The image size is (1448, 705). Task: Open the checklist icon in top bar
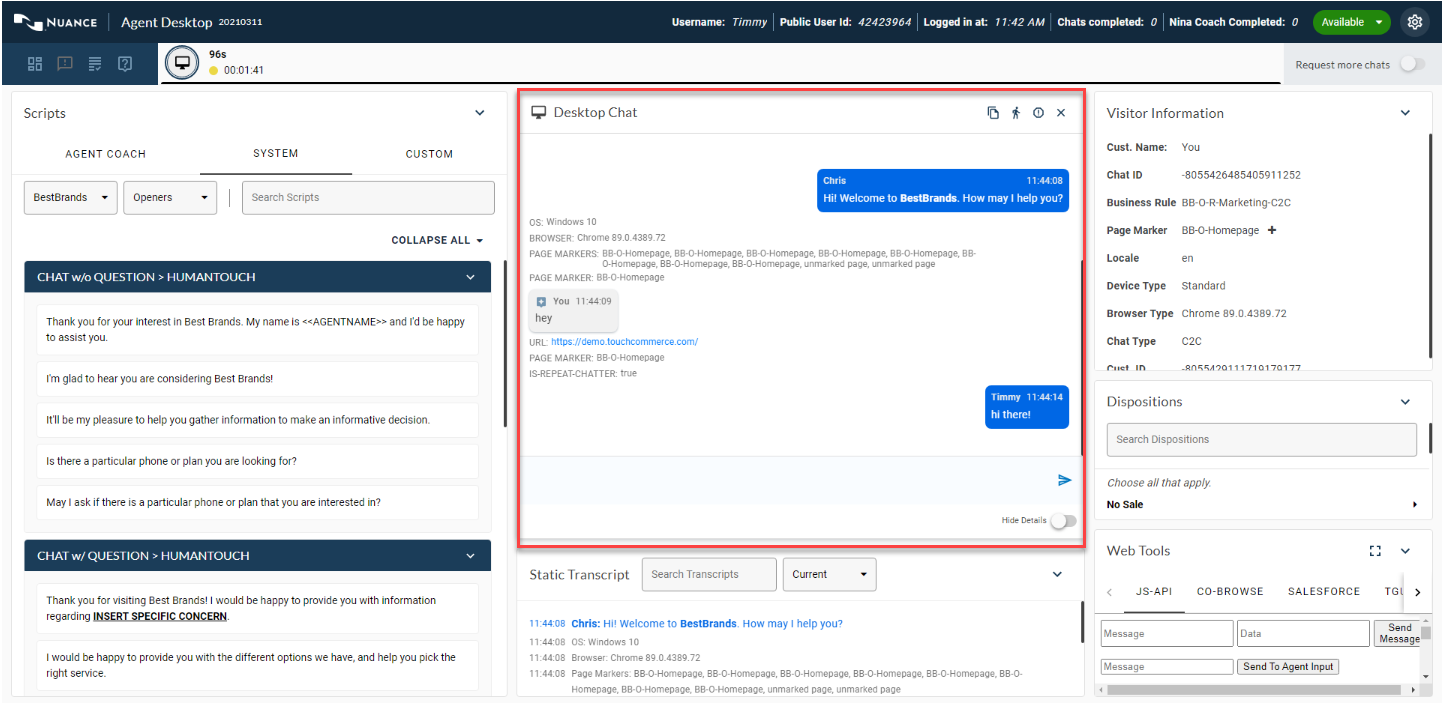(95, 64)
